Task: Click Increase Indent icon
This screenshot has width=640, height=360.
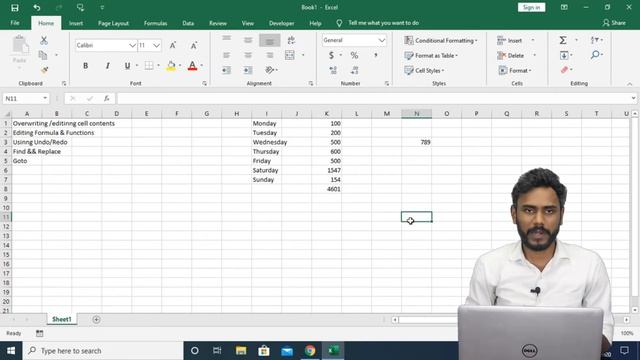Action: pyautogui.click(x=248, y=70)
